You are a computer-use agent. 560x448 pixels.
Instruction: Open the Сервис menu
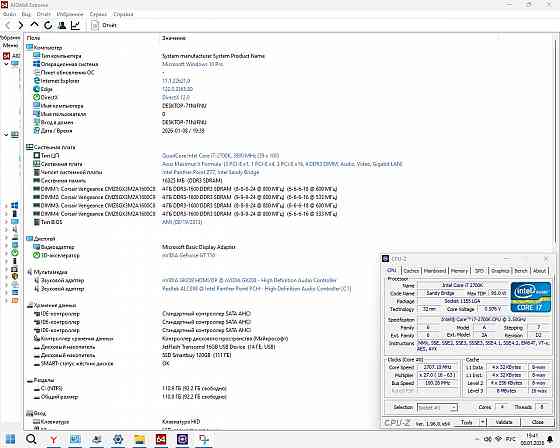coord(98,14)
